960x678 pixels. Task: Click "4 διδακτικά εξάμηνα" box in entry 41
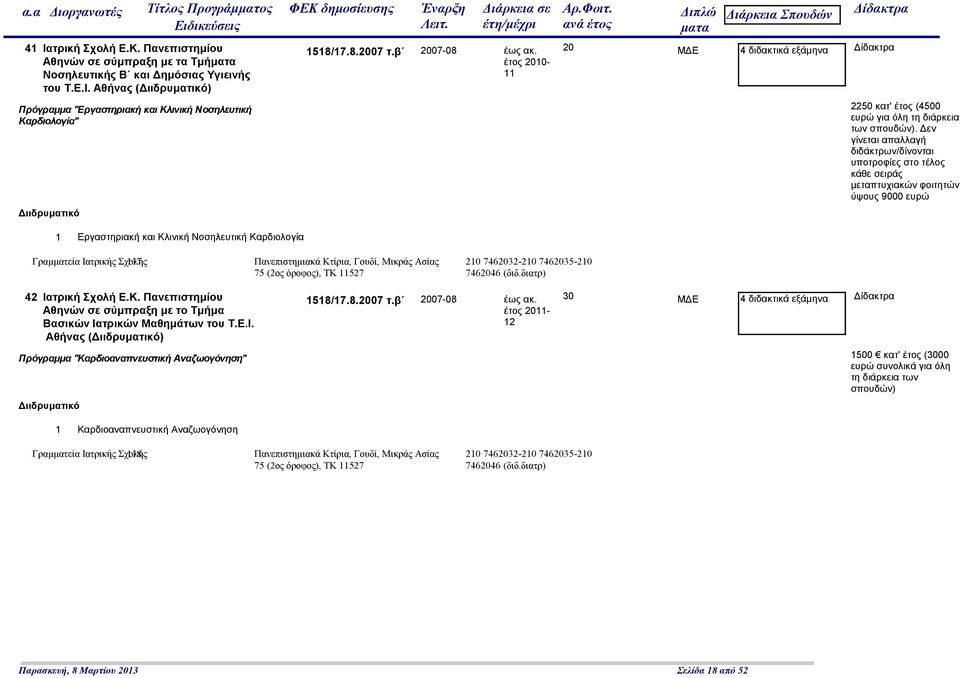click(x=792, y=64)
